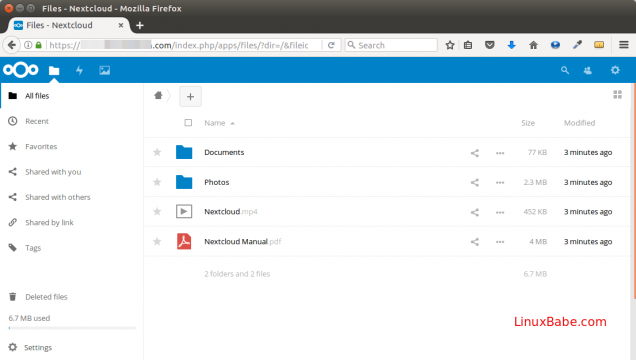
Task: Click the Nextcloud Manual PDF icon
Action: (184, 241)
